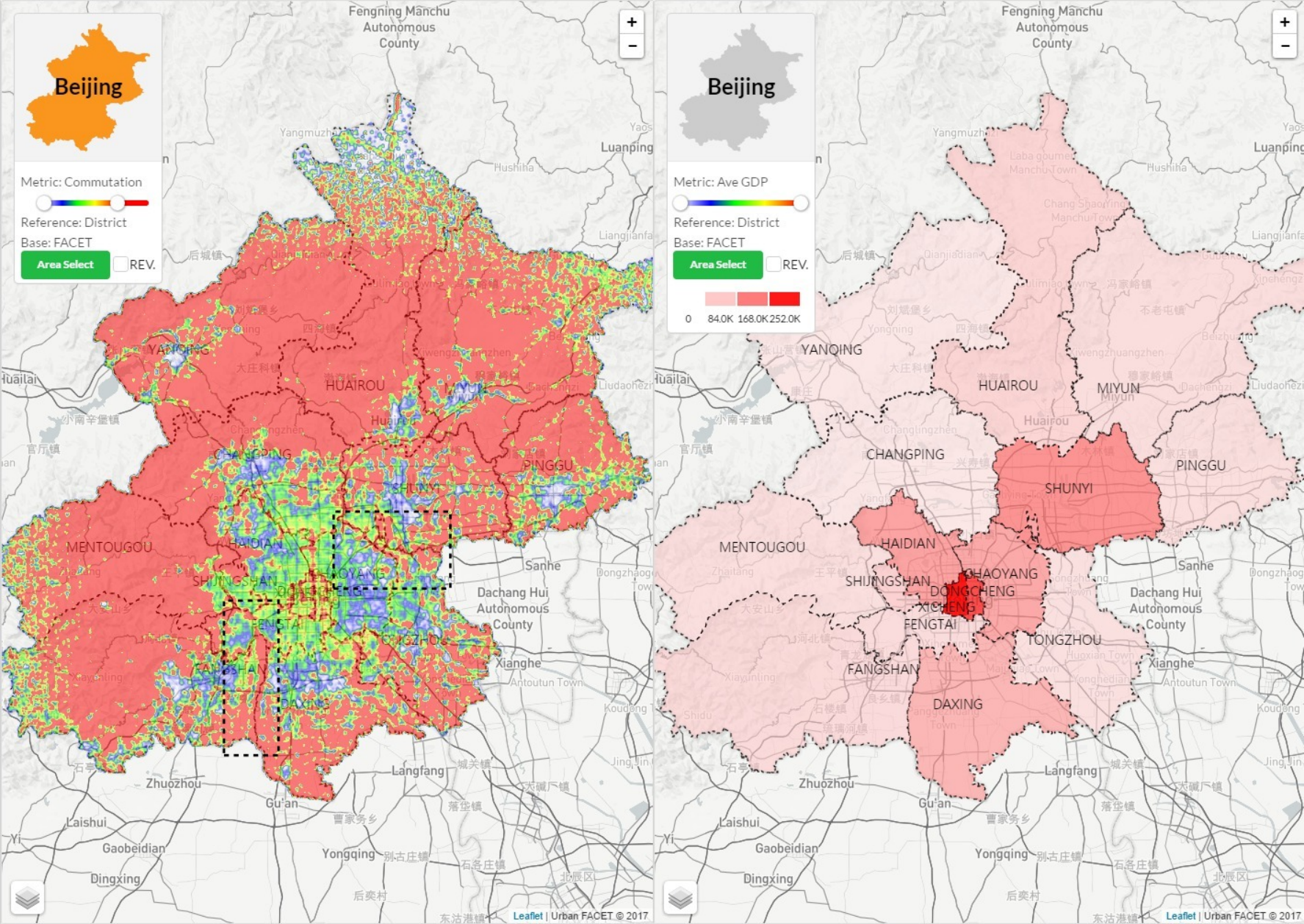Click the lightest pink 0–84.0K legend swatch
The height and width of the screenshot is (924, 1304).
pyautogui.click(x=720, y=299)
